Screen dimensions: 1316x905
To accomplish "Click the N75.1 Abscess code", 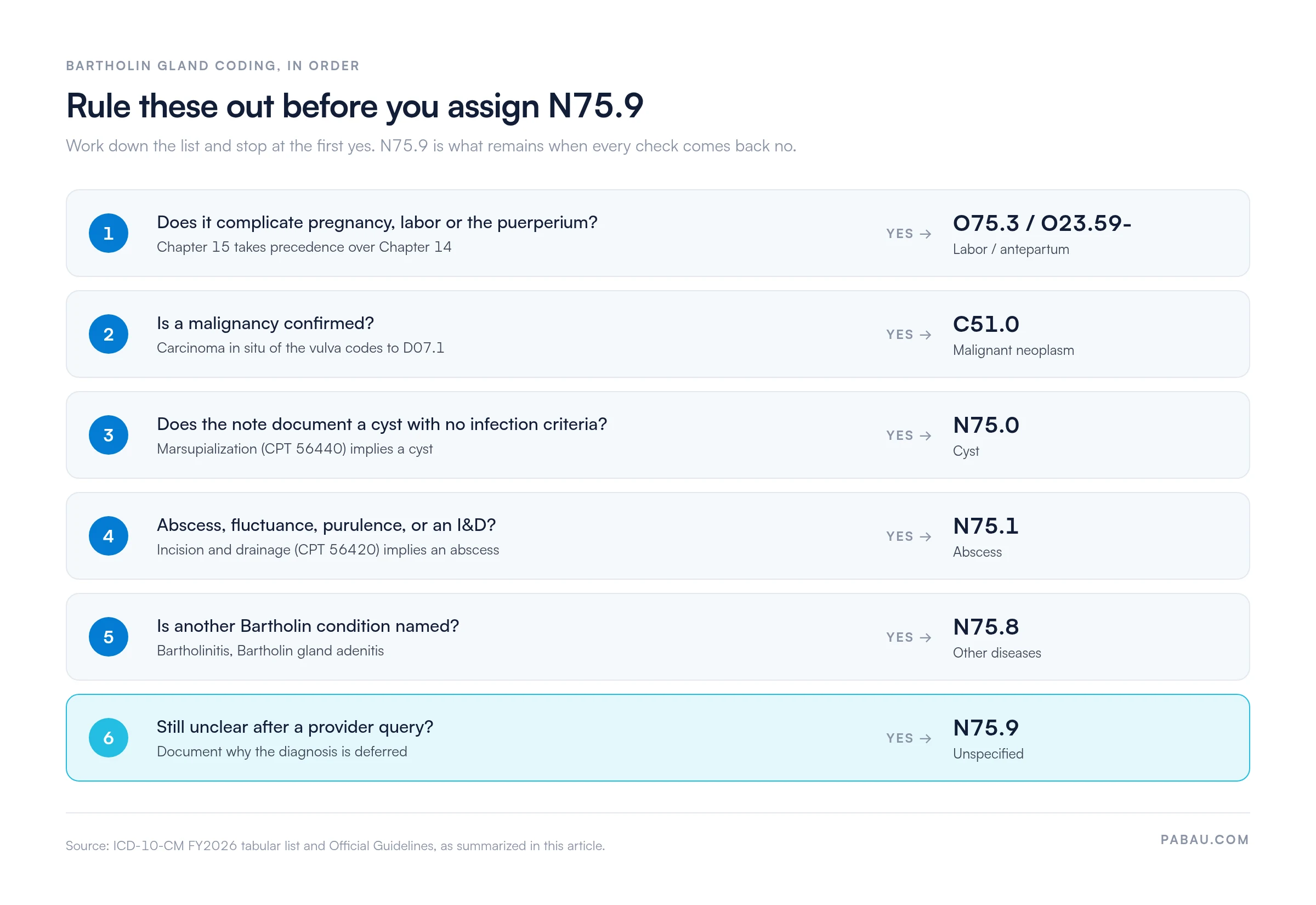I will [x=985, y=526].
